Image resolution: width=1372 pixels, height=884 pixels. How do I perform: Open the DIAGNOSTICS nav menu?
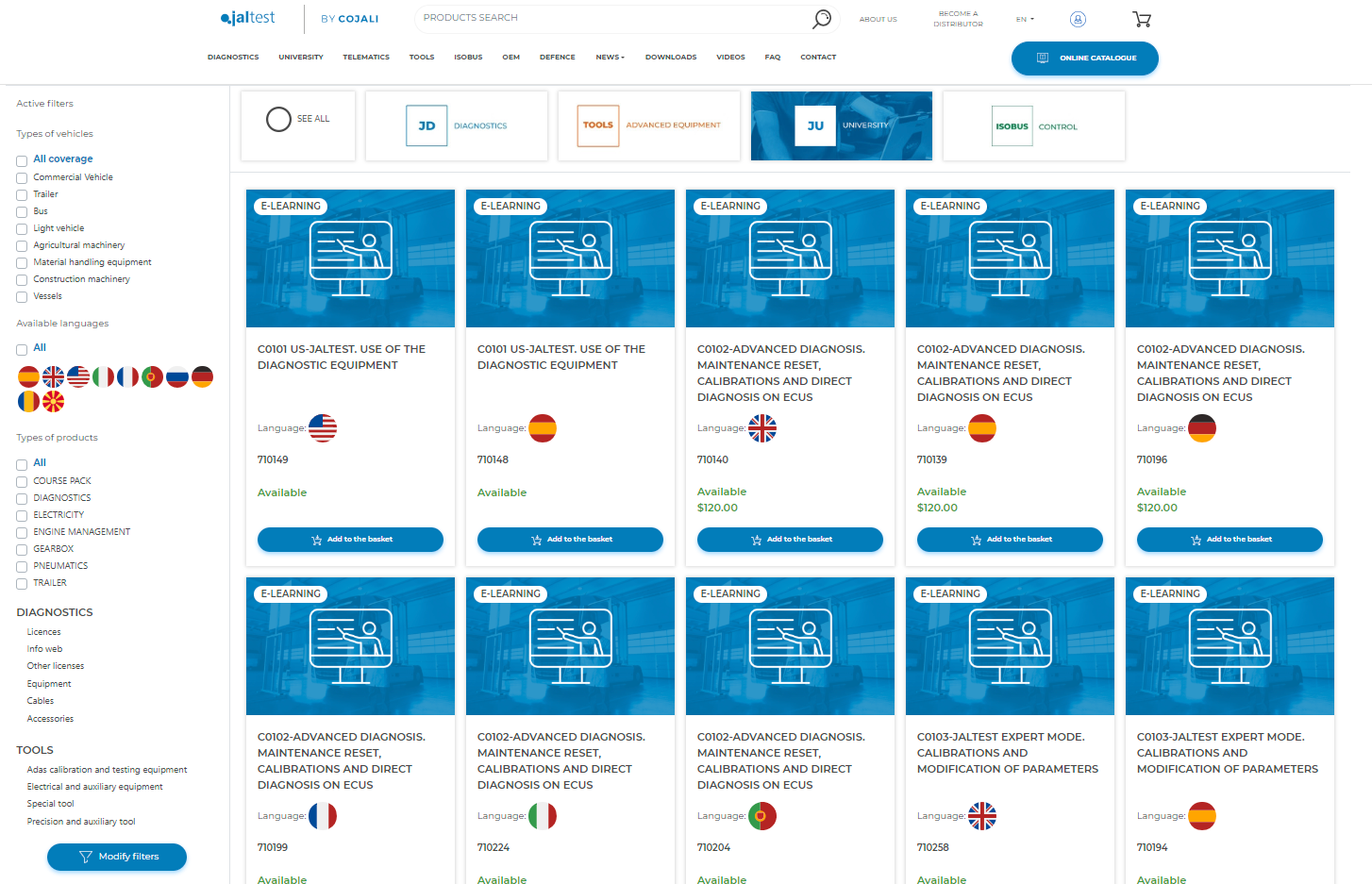233,58
